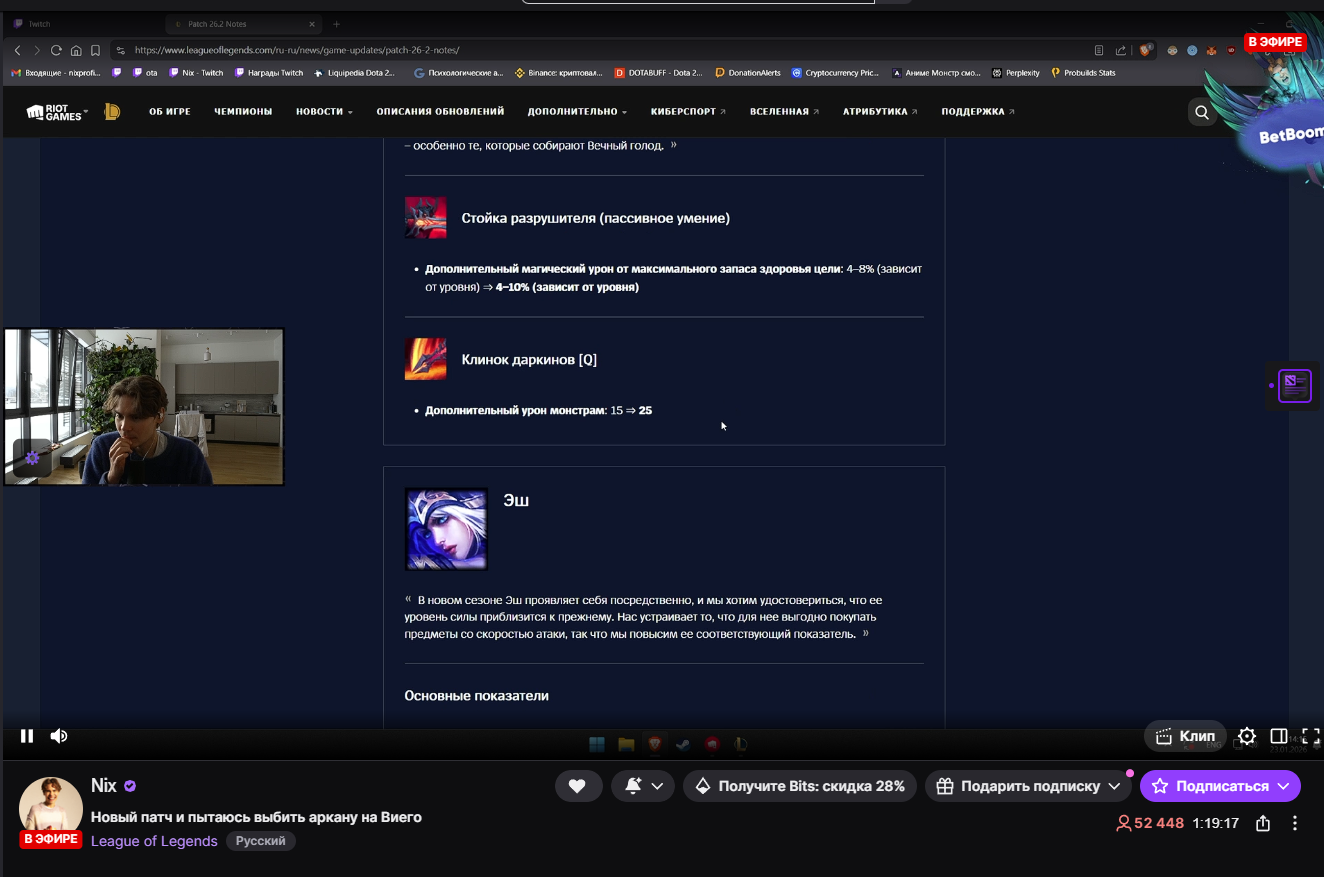Open the Подписаться subscribe dropdown
Screen dimensions: 1324x877
(1220, 786)
